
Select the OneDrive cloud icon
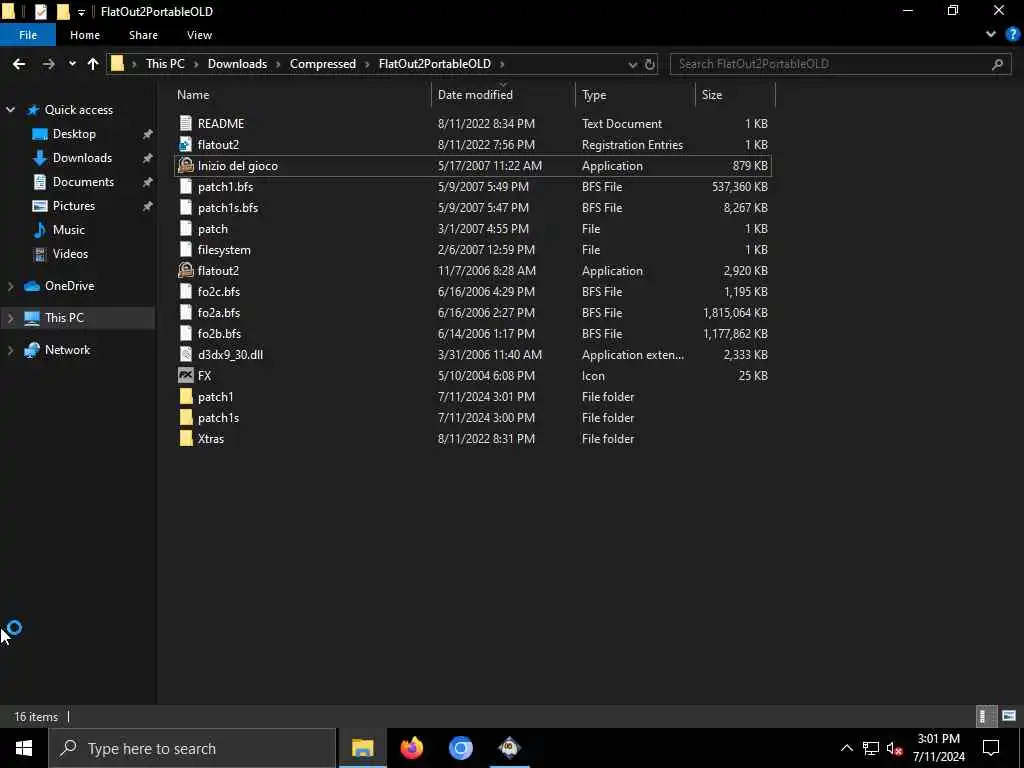[x=31, y=286]
